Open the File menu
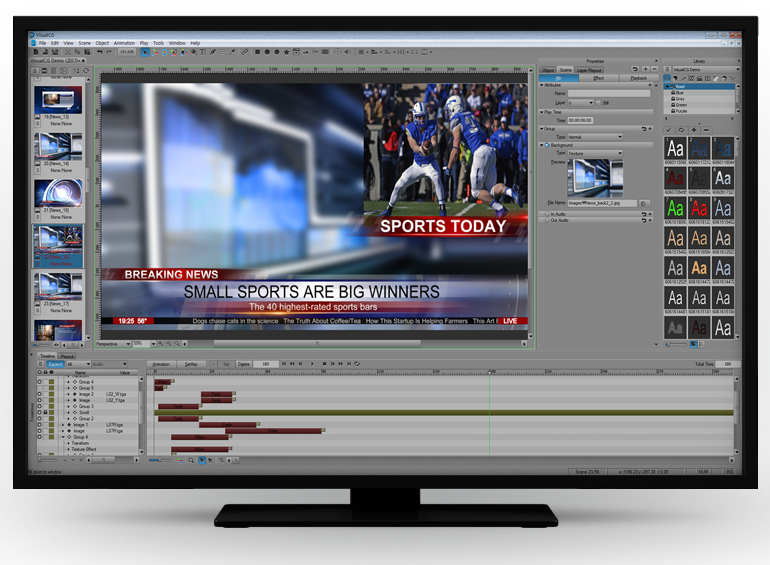 pos(42,43)
